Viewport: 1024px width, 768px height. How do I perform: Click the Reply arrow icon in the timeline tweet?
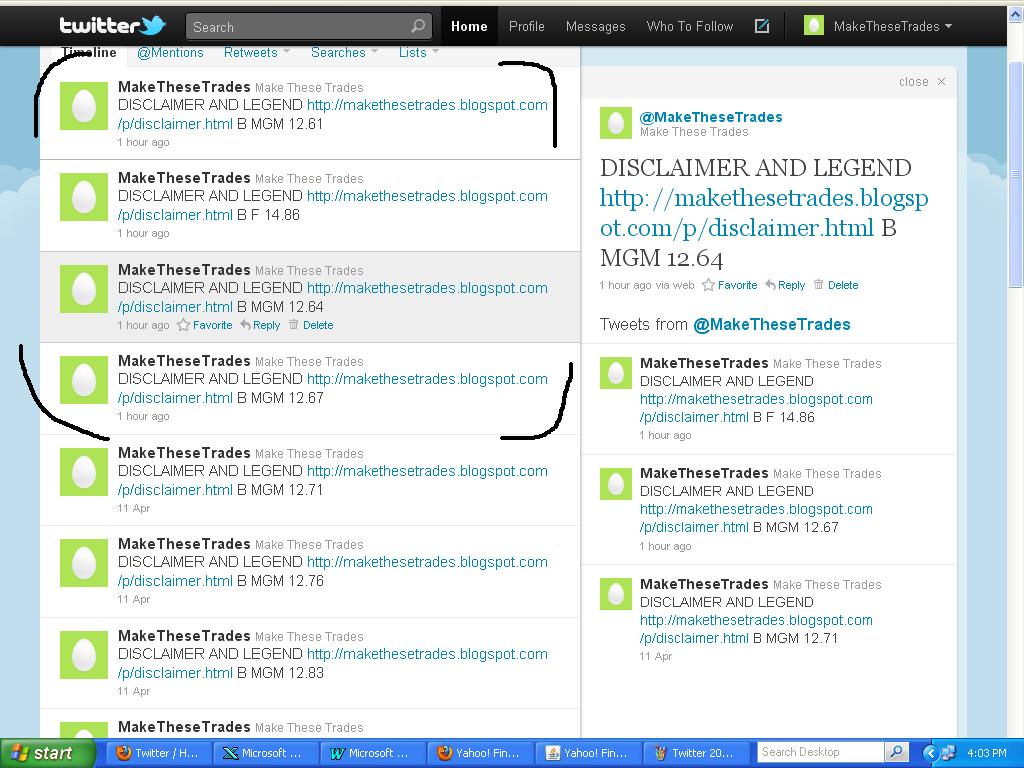coord(245,325)
